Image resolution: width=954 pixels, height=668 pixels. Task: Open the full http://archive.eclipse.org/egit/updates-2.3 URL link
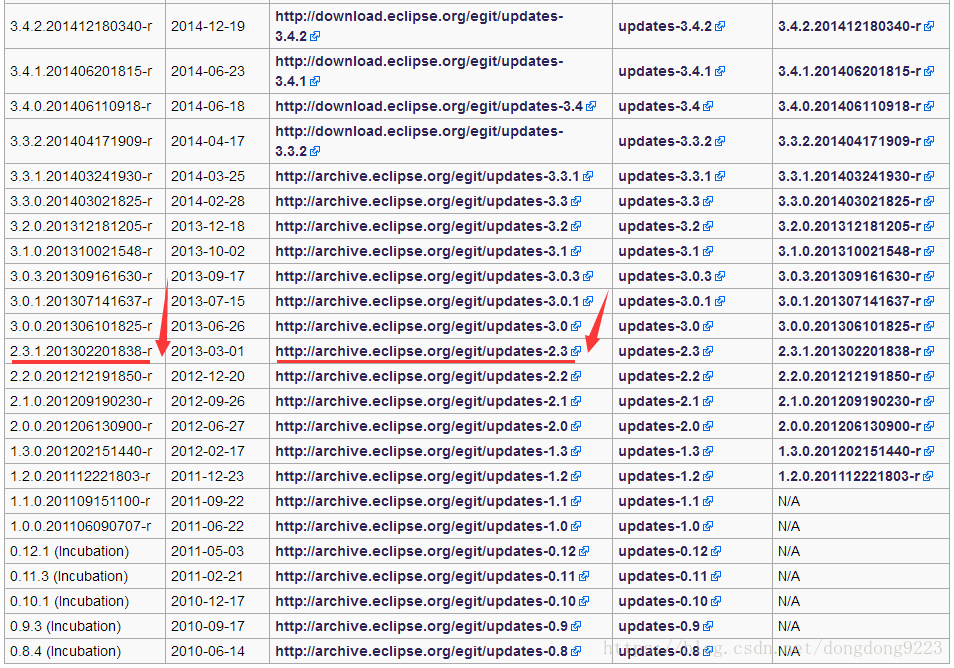click(x=428, y=351)
